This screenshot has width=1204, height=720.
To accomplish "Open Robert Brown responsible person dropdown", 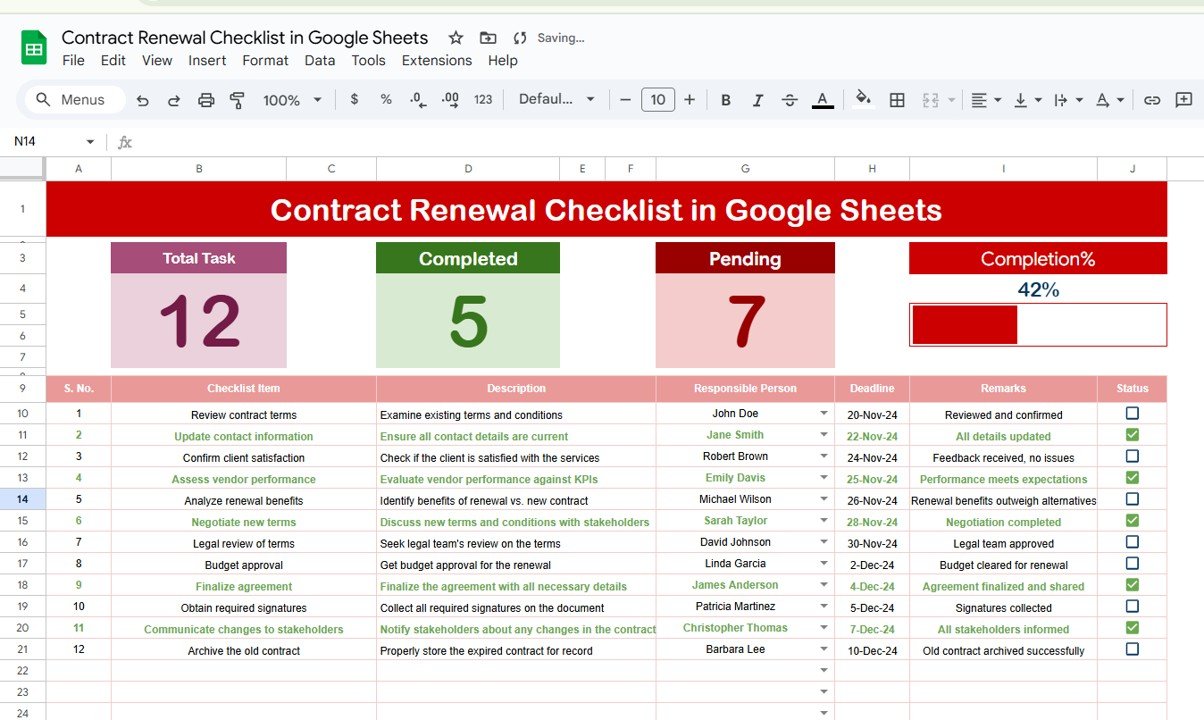I will (x=824, y=456).
